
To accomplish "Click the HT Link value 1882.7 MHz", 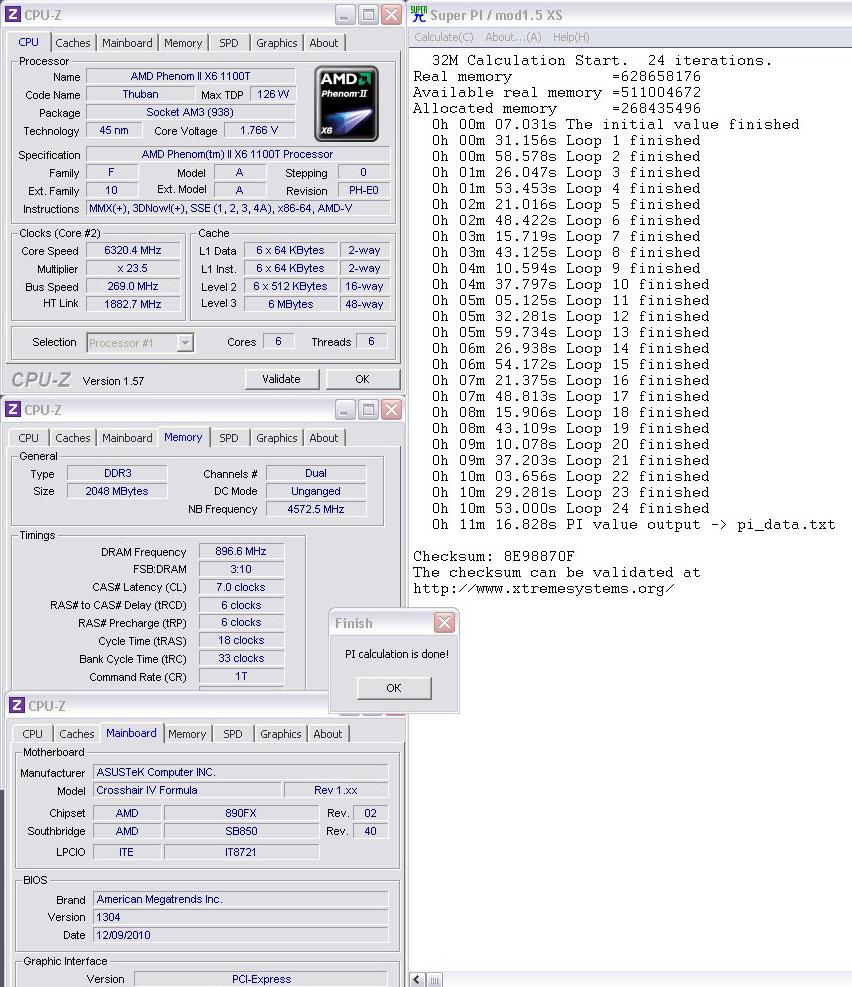I will (133, 304).
